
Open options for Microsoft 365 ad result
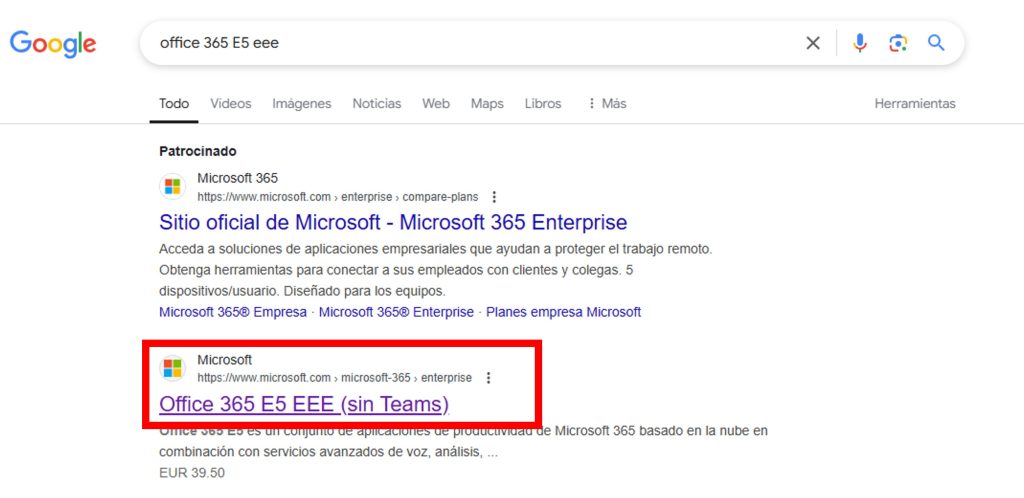494,197
